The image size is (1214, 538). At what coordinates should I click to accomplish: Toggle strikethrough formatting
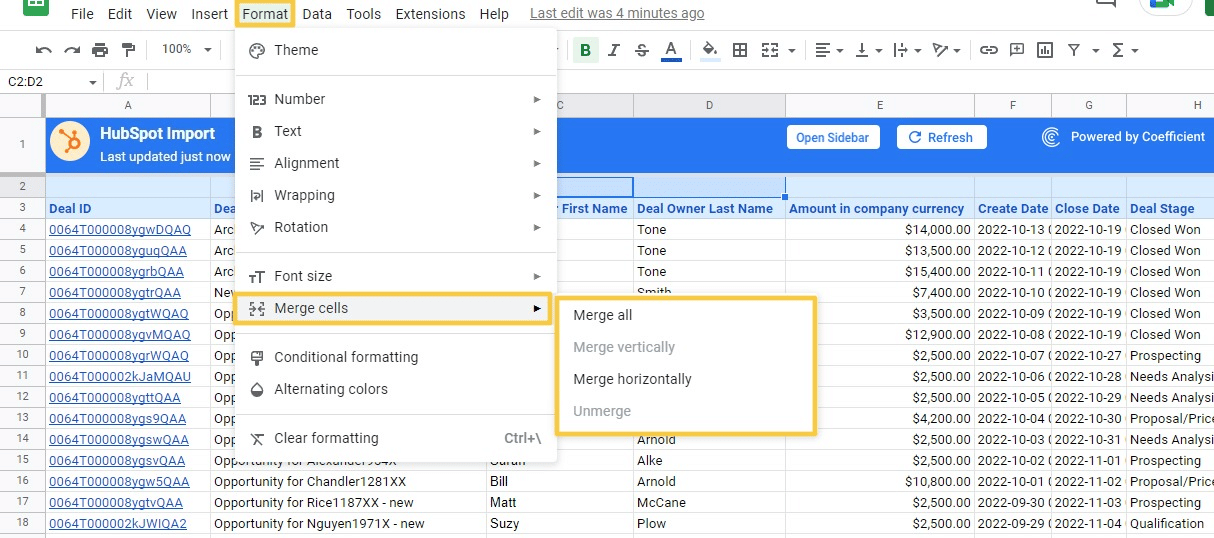pos(642,50)
